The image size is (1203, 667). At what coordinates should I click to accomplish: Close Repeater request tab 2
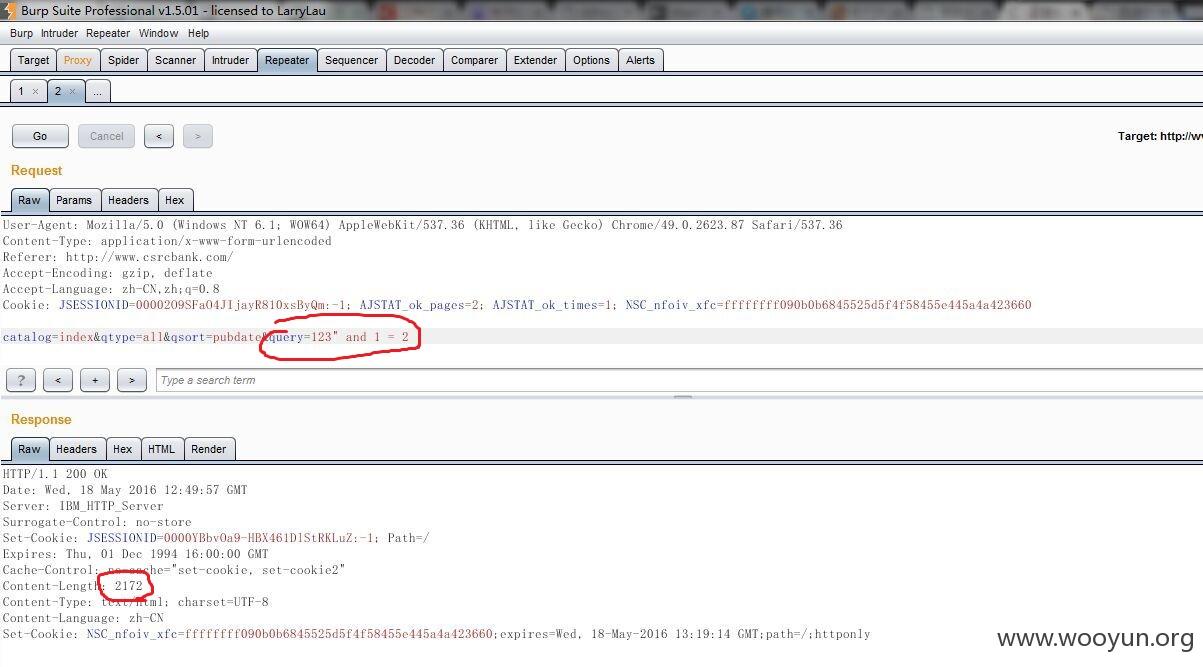tap(72, 91)
